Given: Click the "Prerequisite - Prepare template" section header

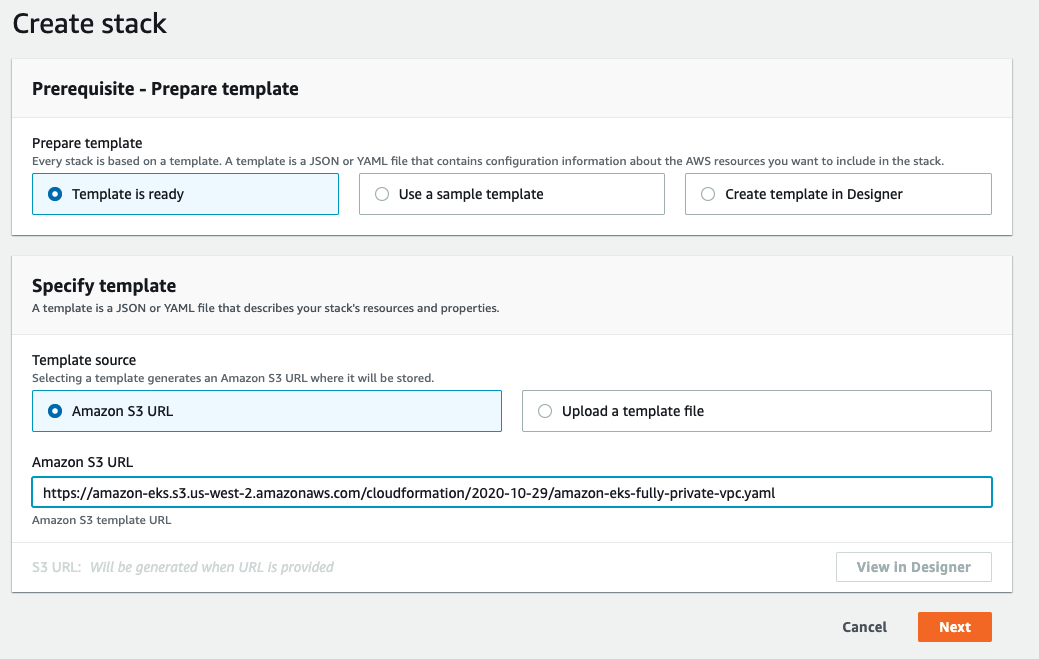Looking at the screenshot, I should click(x=163, y=88).
